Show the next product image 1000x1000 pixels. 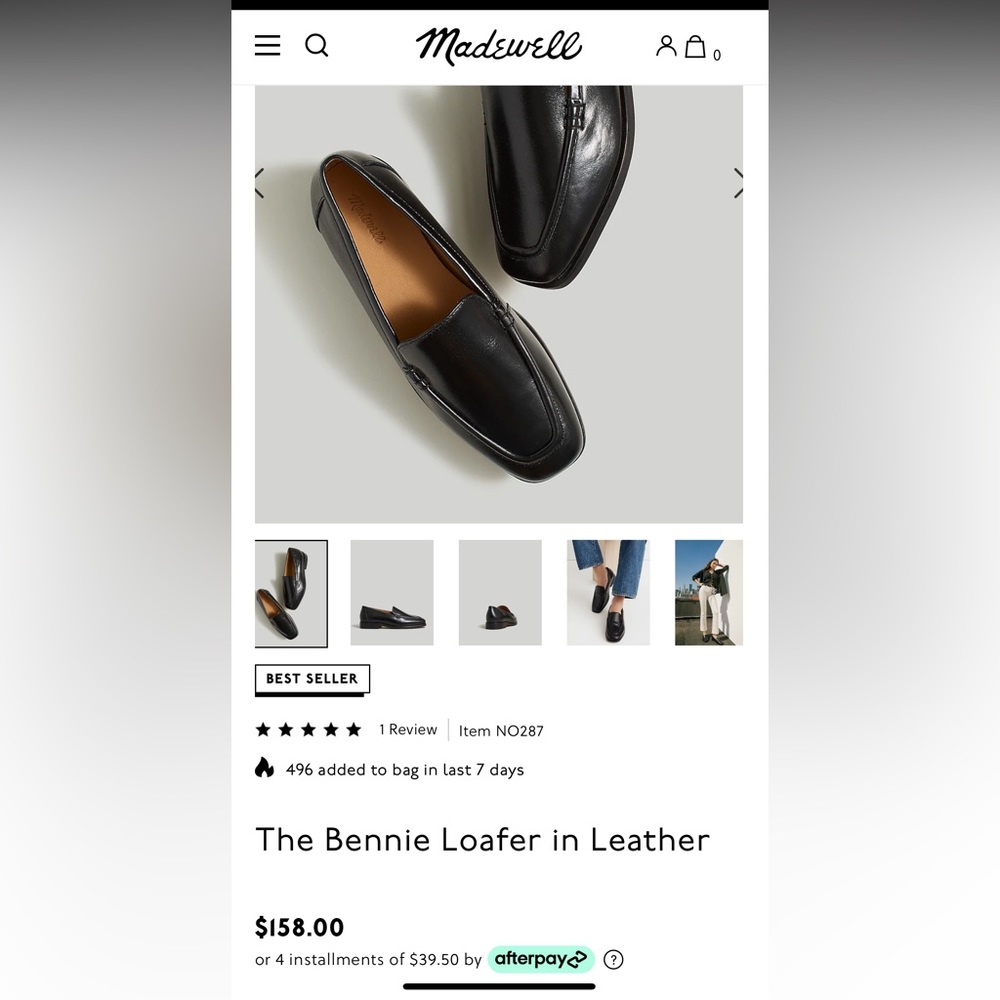(739, 184)
